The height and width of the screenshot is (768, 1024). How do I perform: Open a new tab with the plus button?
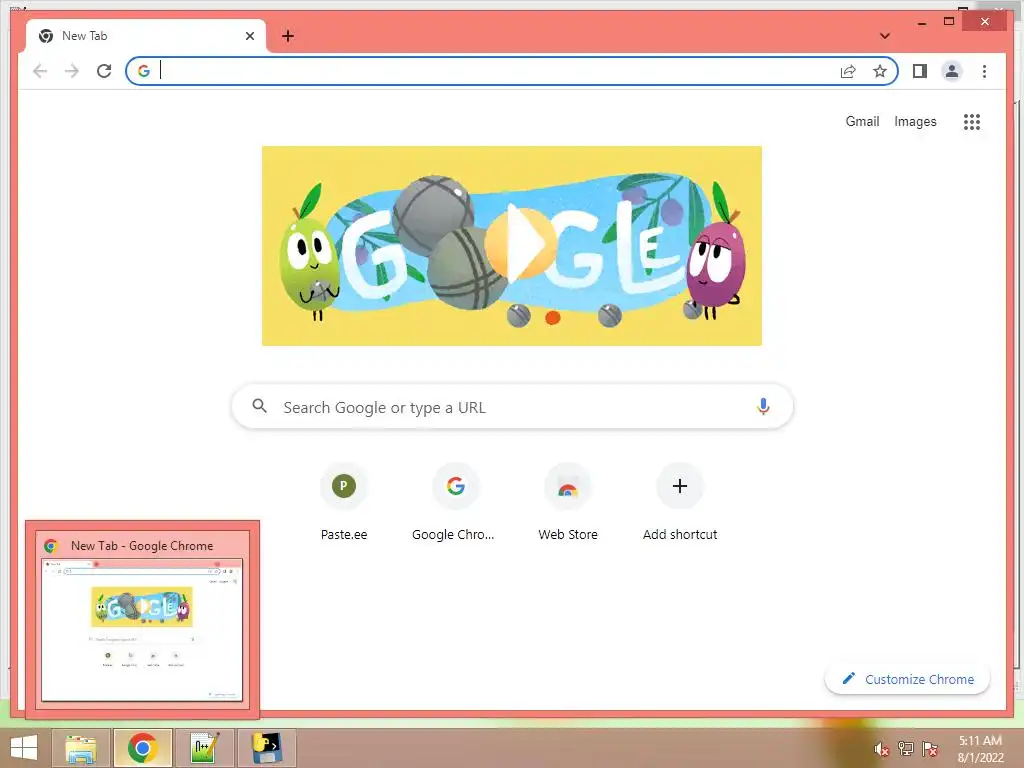pos(288,36)
